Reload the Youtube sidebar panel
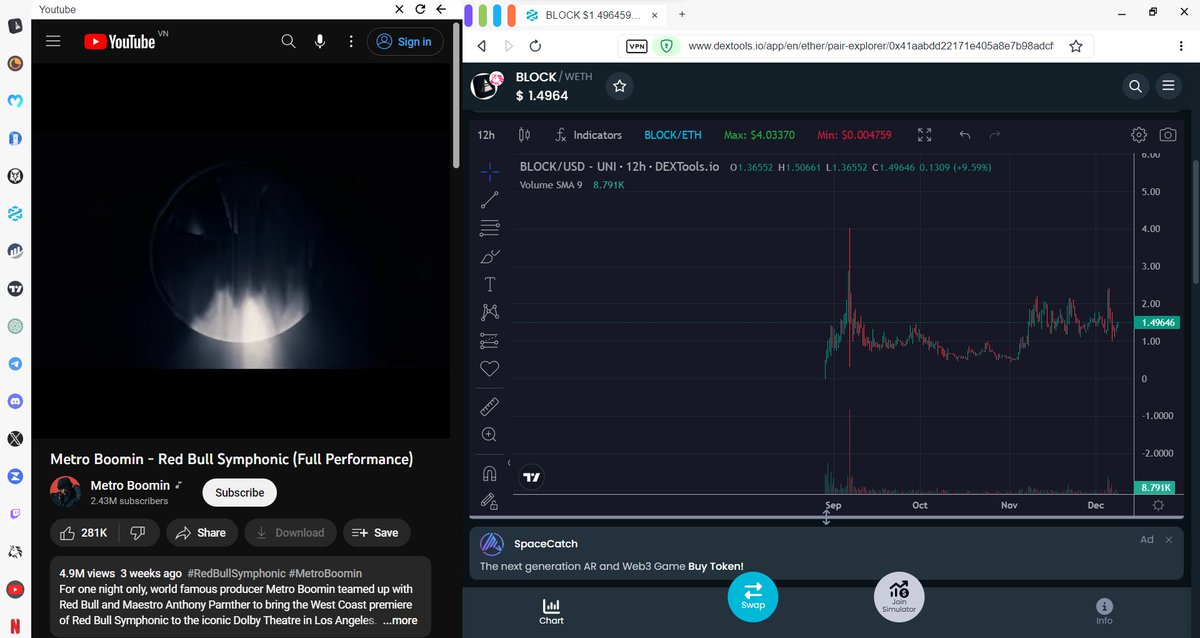 [421, 9]
